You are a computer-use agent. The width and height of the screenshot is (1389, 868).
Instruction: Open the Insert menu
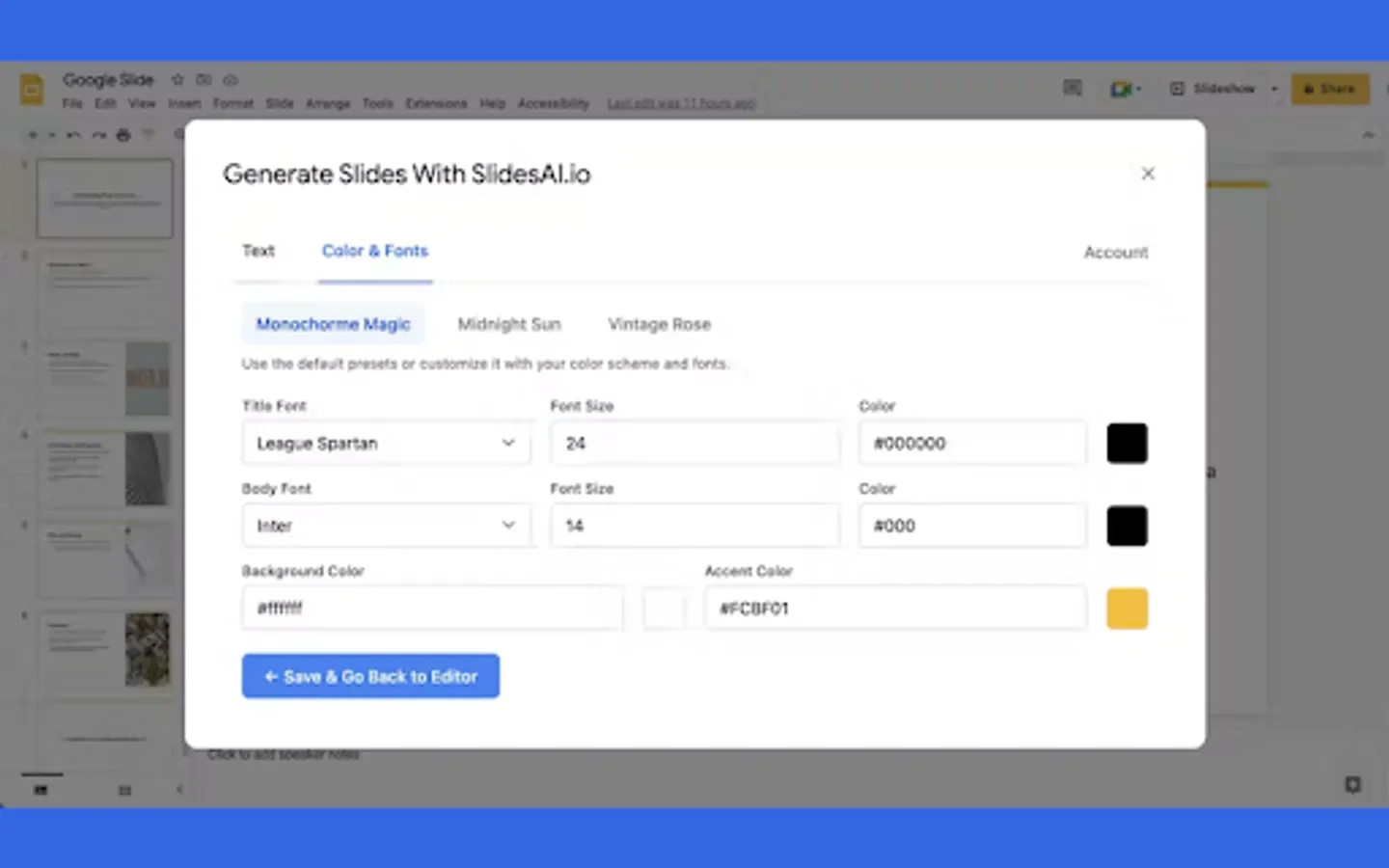[184, 103]
